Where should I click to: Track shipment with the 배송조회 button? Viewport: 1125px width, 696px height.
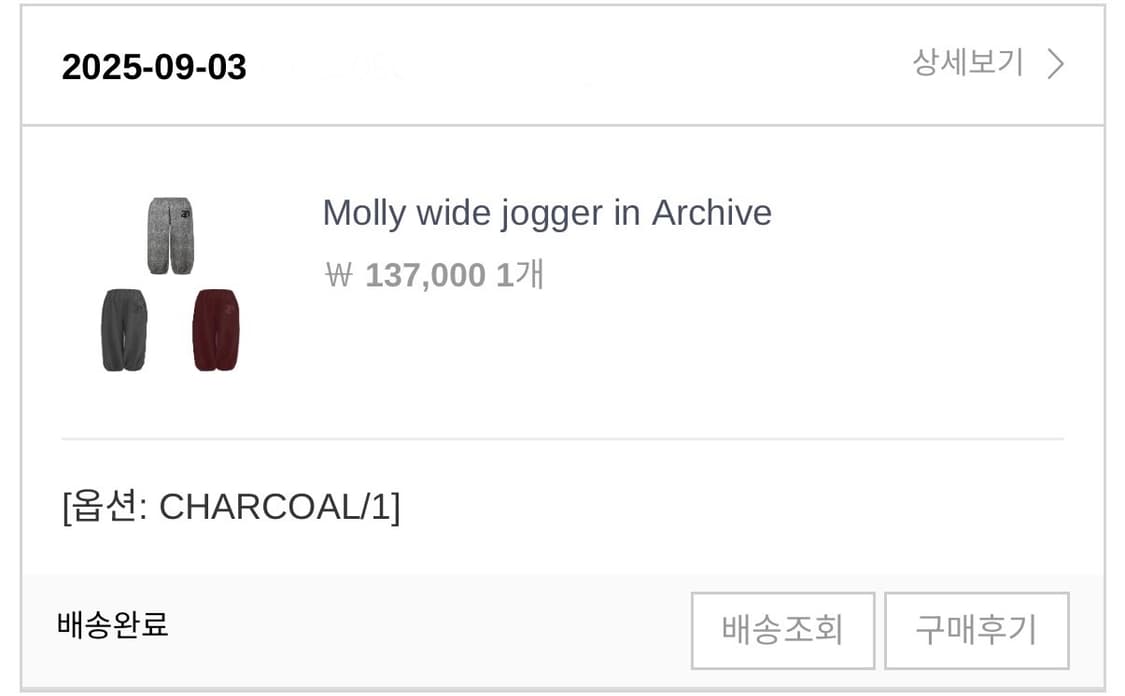point(783,630)
